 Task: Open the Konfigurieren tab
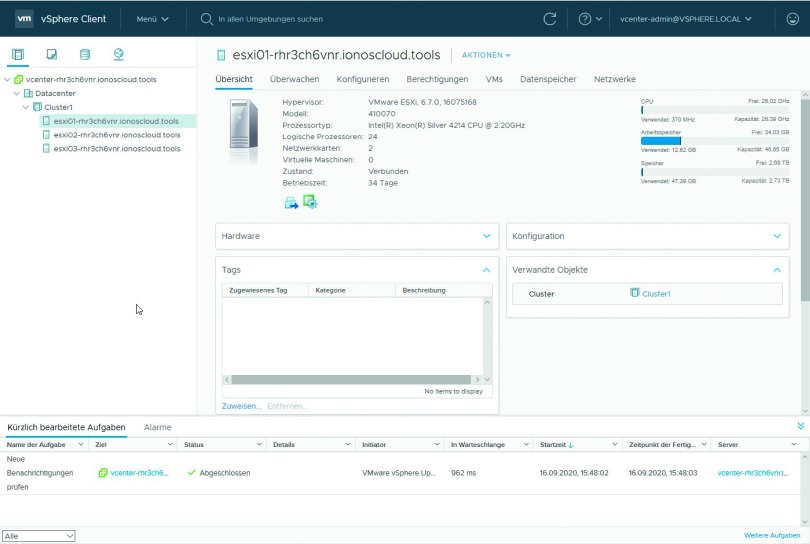[x=363, y=79]
